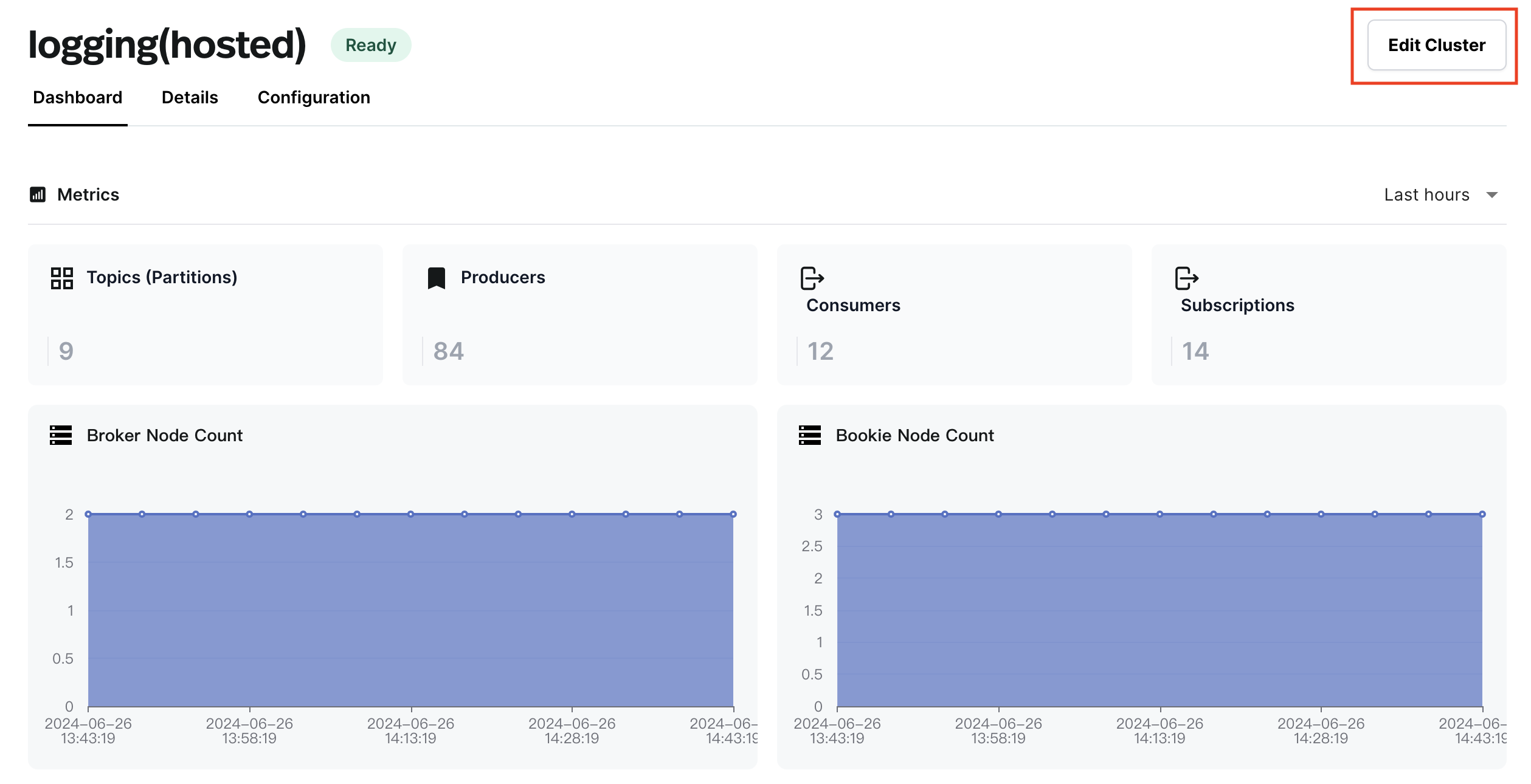Click the Broker Node Count server icon

click(x=61, y=435)
